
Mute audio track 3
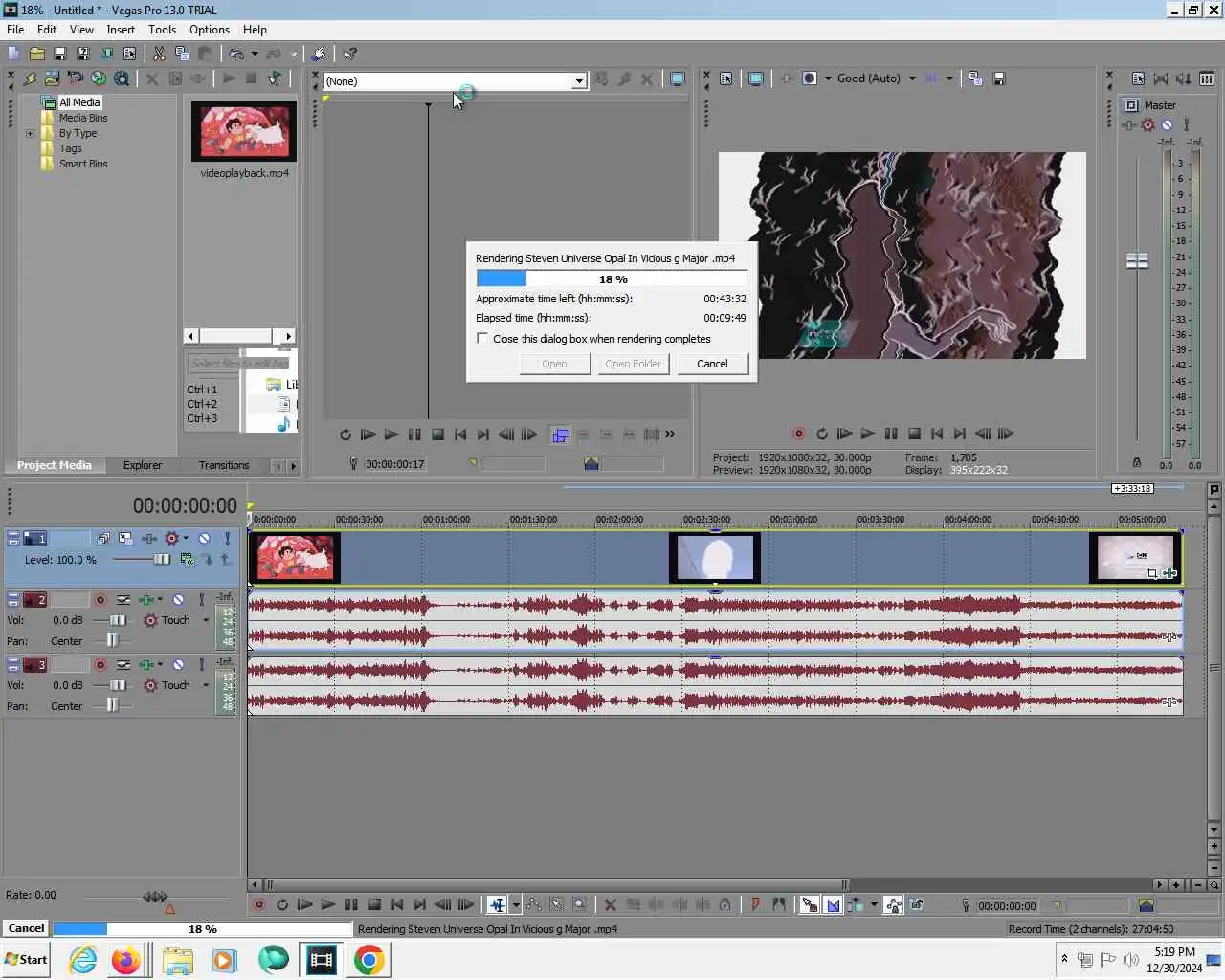178,665
